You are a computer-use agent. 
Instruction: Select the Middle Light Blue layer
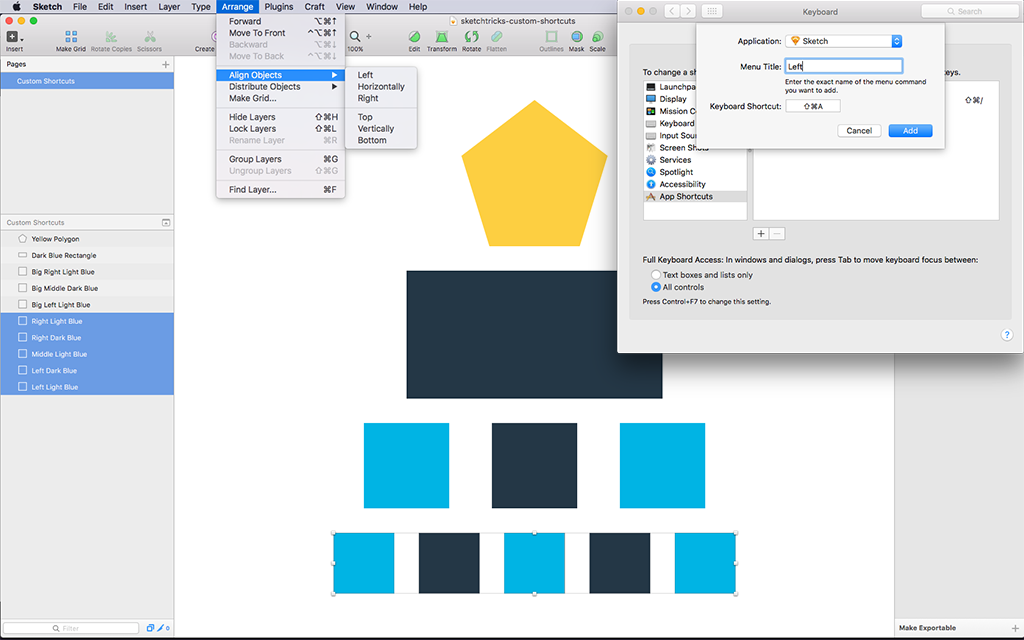click(x=88, y=354)
